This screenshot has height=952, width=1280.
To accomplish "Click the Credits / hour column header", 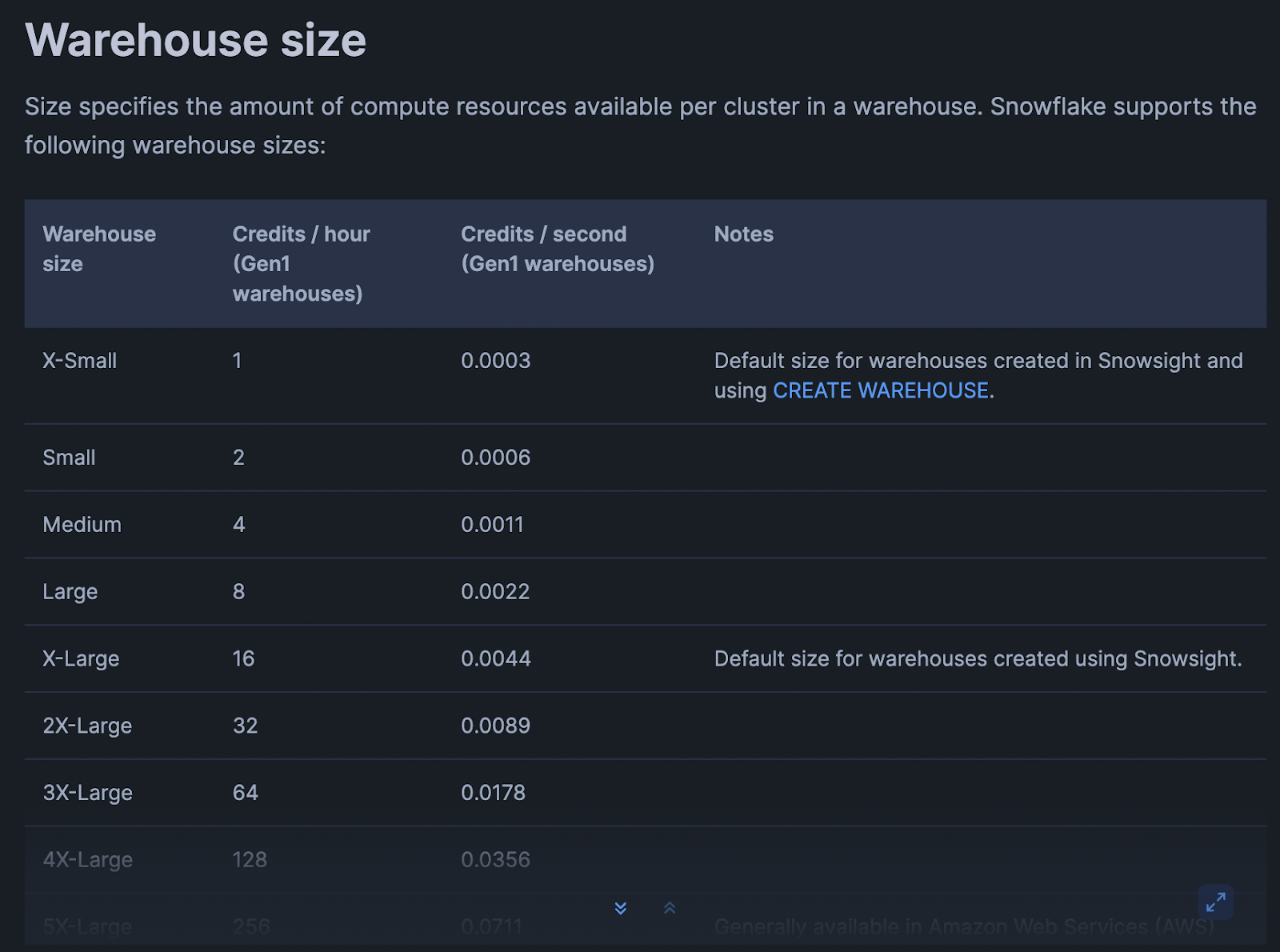I will pos(302,263).
